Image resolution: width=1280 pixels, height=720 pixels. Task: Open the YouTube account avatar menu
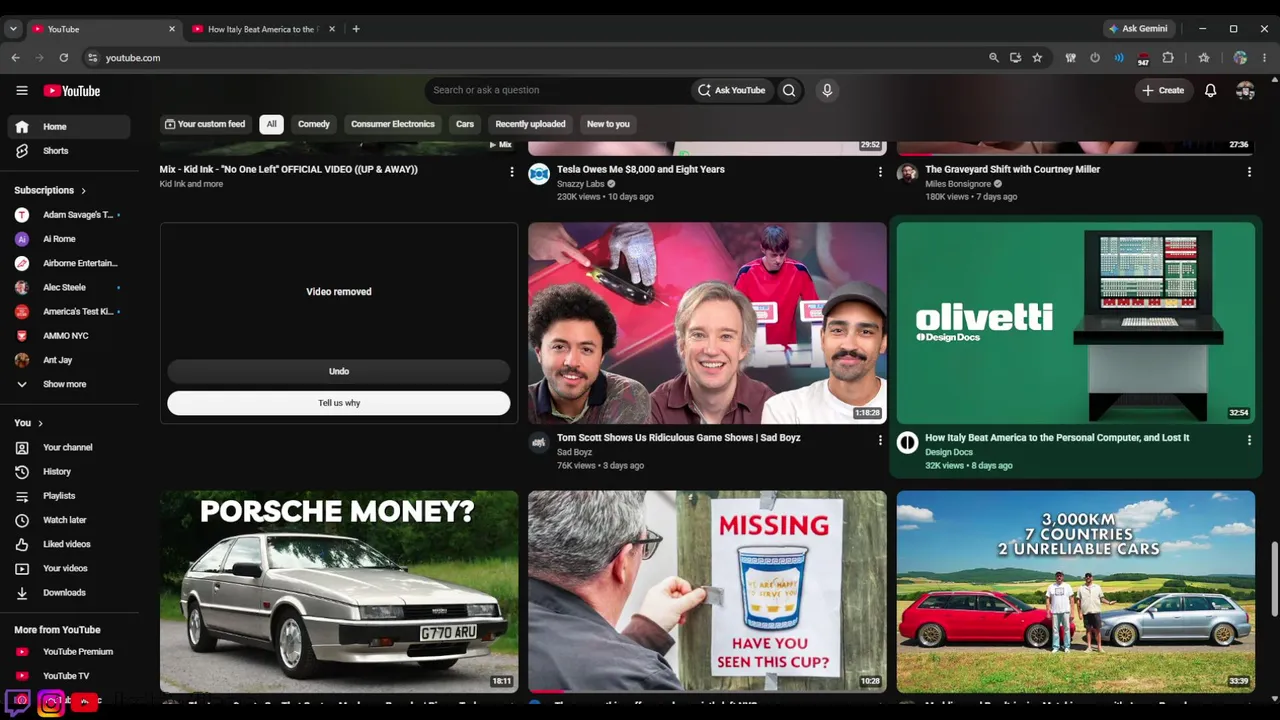coord(1245,90)
